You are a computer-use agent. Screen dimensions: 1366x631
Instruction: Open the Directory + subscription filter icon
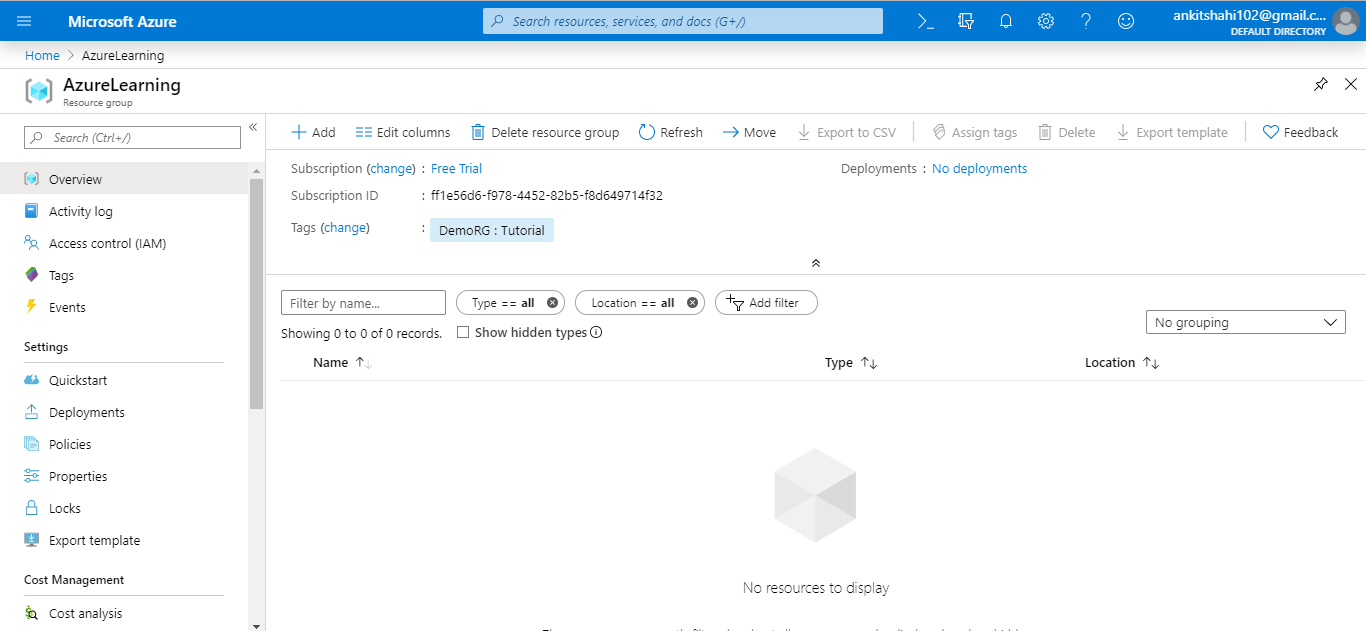click(966, 21)
